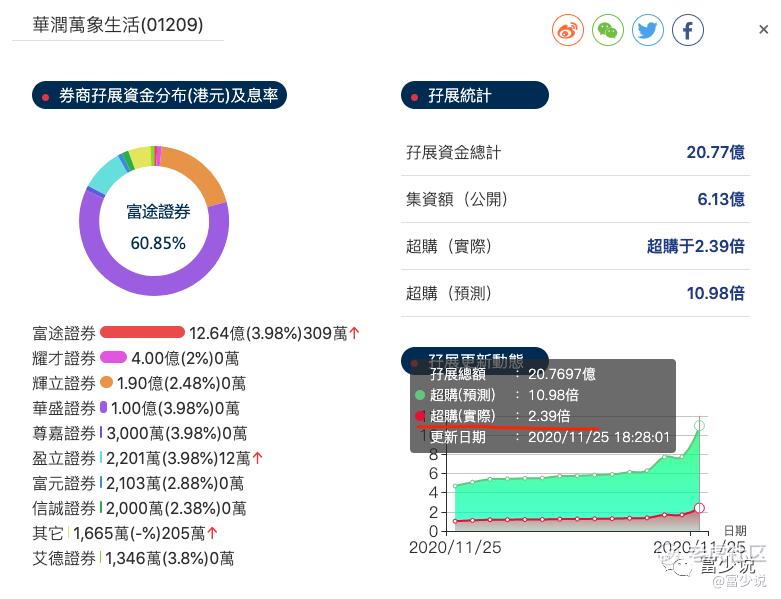Share on Twitter with bird icon
Viewport: 781px width, 599px height.
[x=648, y=30]
